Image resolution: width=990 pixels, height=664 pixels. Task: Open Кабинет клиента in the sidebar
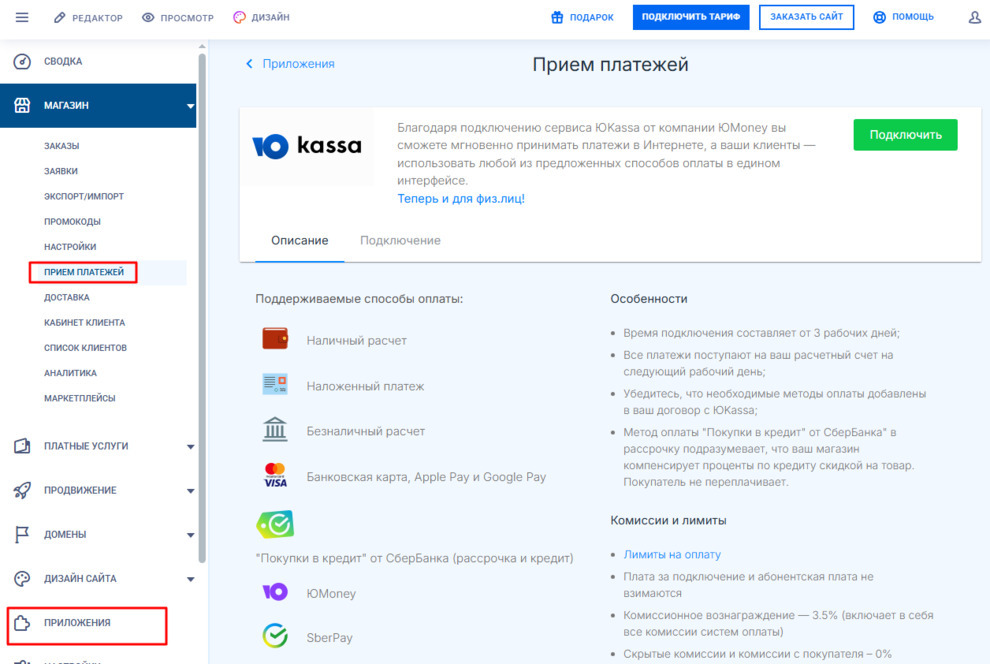(85, 323)
